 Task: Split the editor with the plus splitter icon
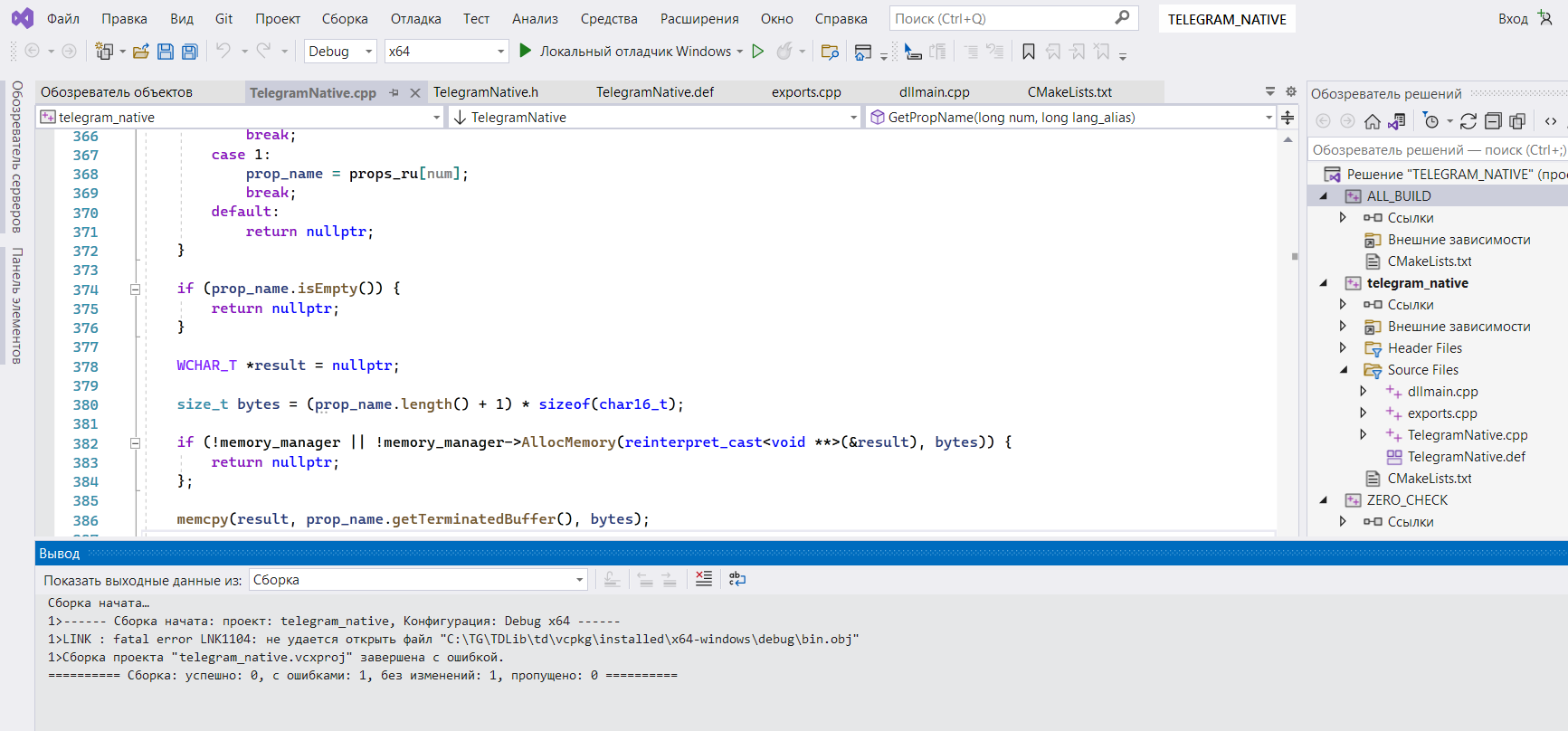point(1288,117)
